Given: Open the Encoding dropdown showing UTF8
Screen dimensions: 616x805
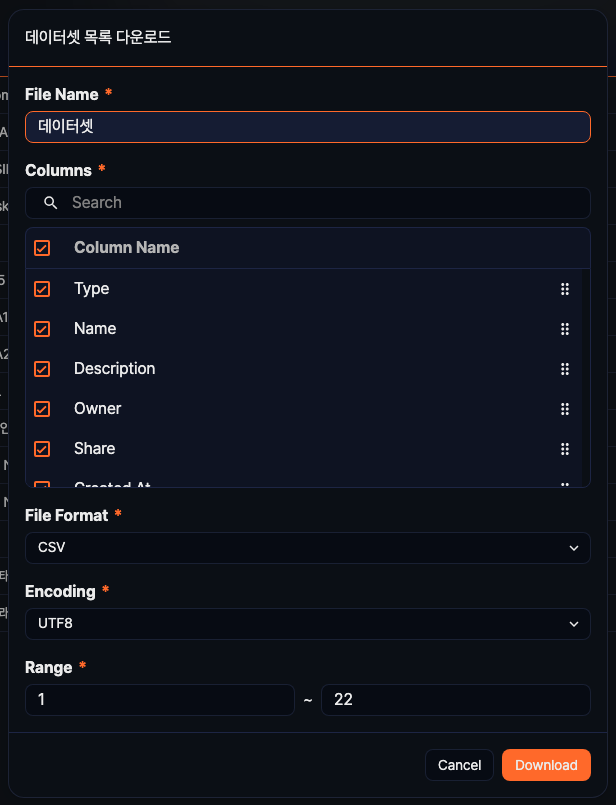Looking at the screenshot, I should pyautogui.click(x=307, y=624).
